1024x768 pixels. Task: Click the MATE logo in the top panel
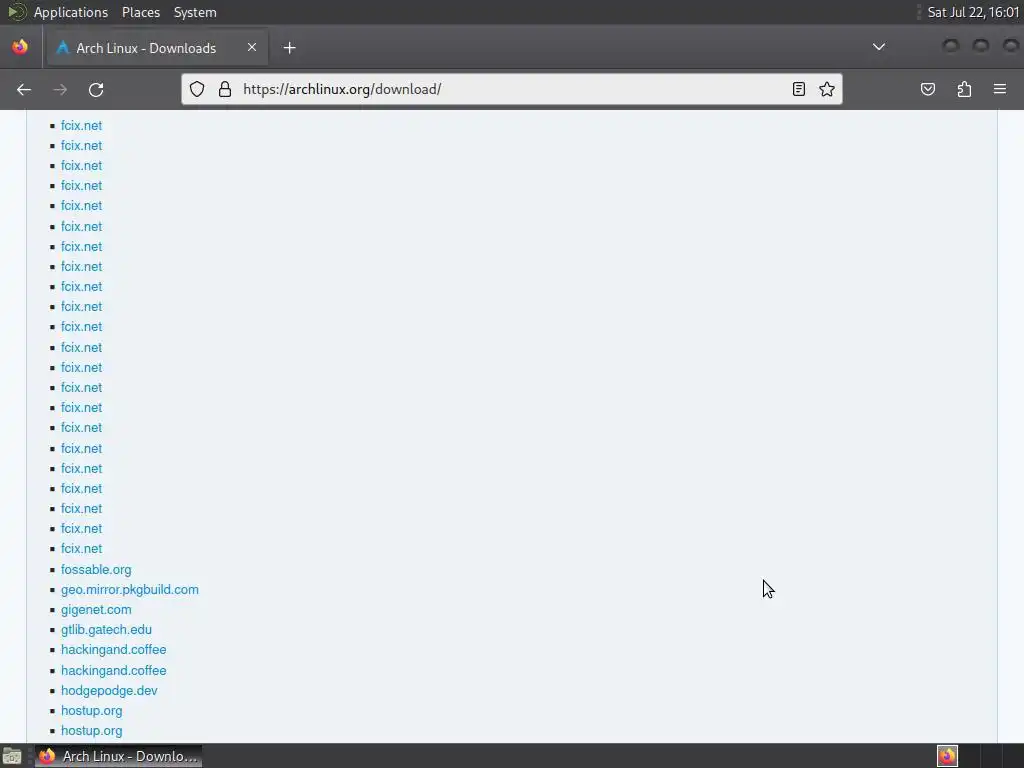16,12
